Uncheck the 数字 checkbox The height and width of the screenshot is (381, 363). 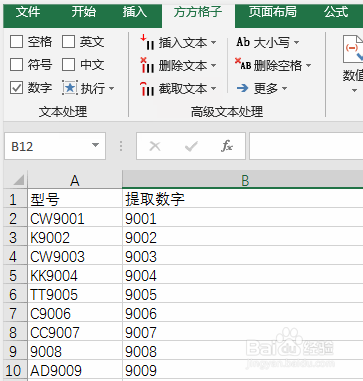click(x=16, y=88)
